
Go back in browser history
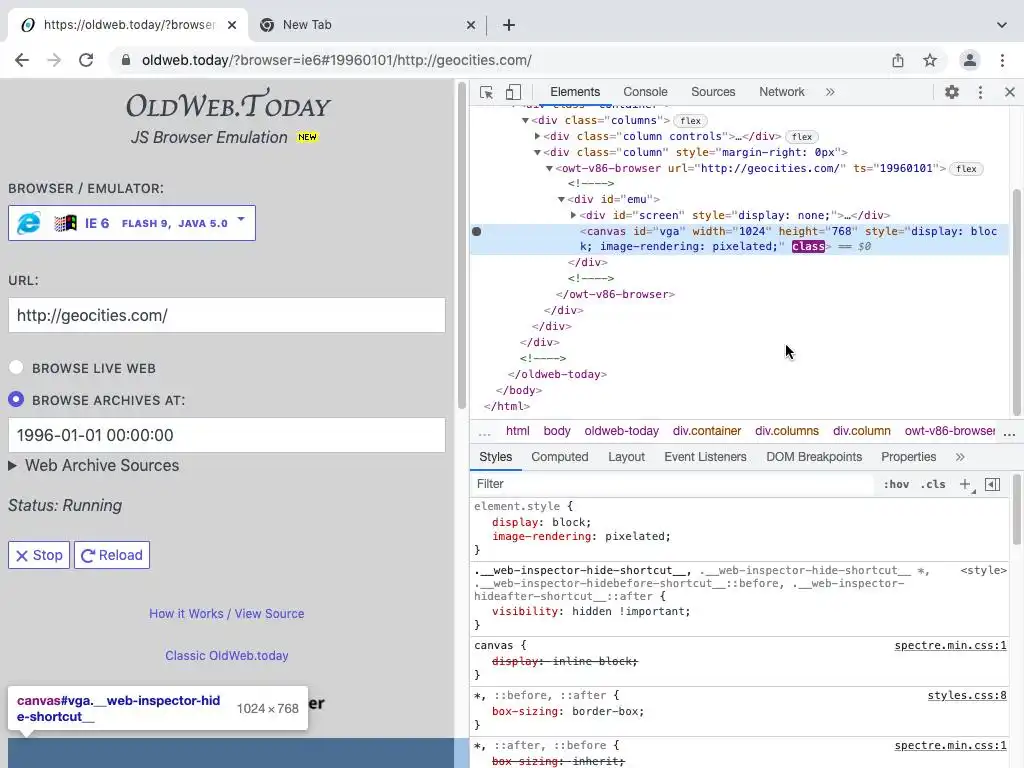pos(22,60)
